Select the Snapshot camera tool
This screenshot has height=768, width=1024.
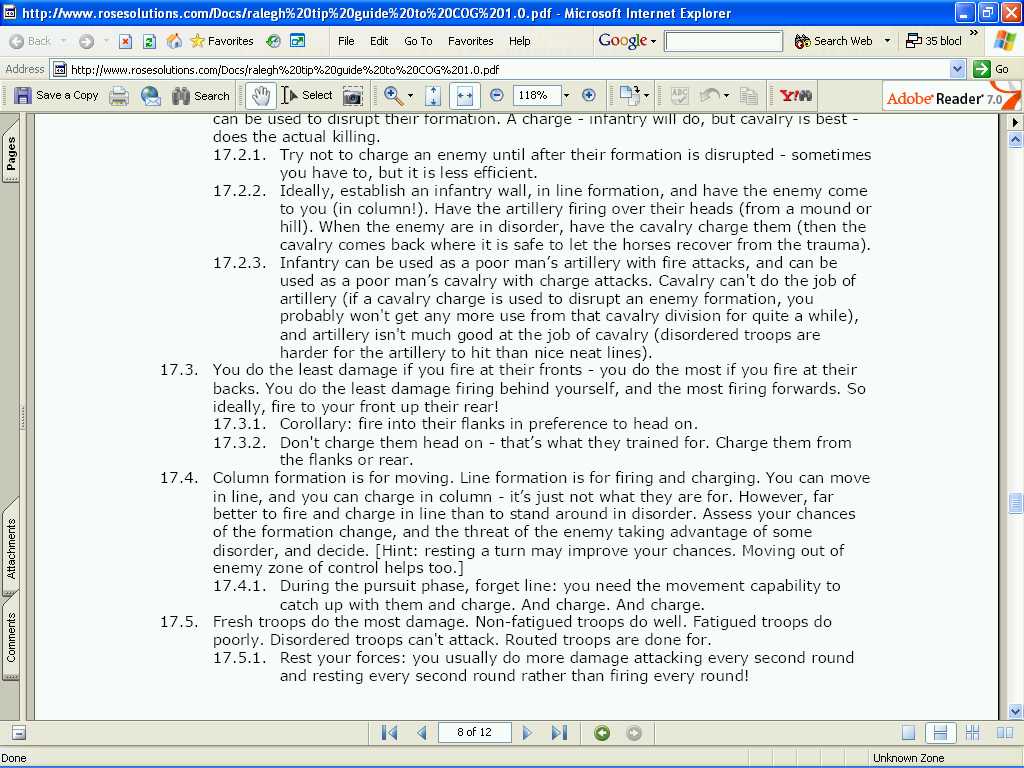pyautogui.click(x=353, y=96)
